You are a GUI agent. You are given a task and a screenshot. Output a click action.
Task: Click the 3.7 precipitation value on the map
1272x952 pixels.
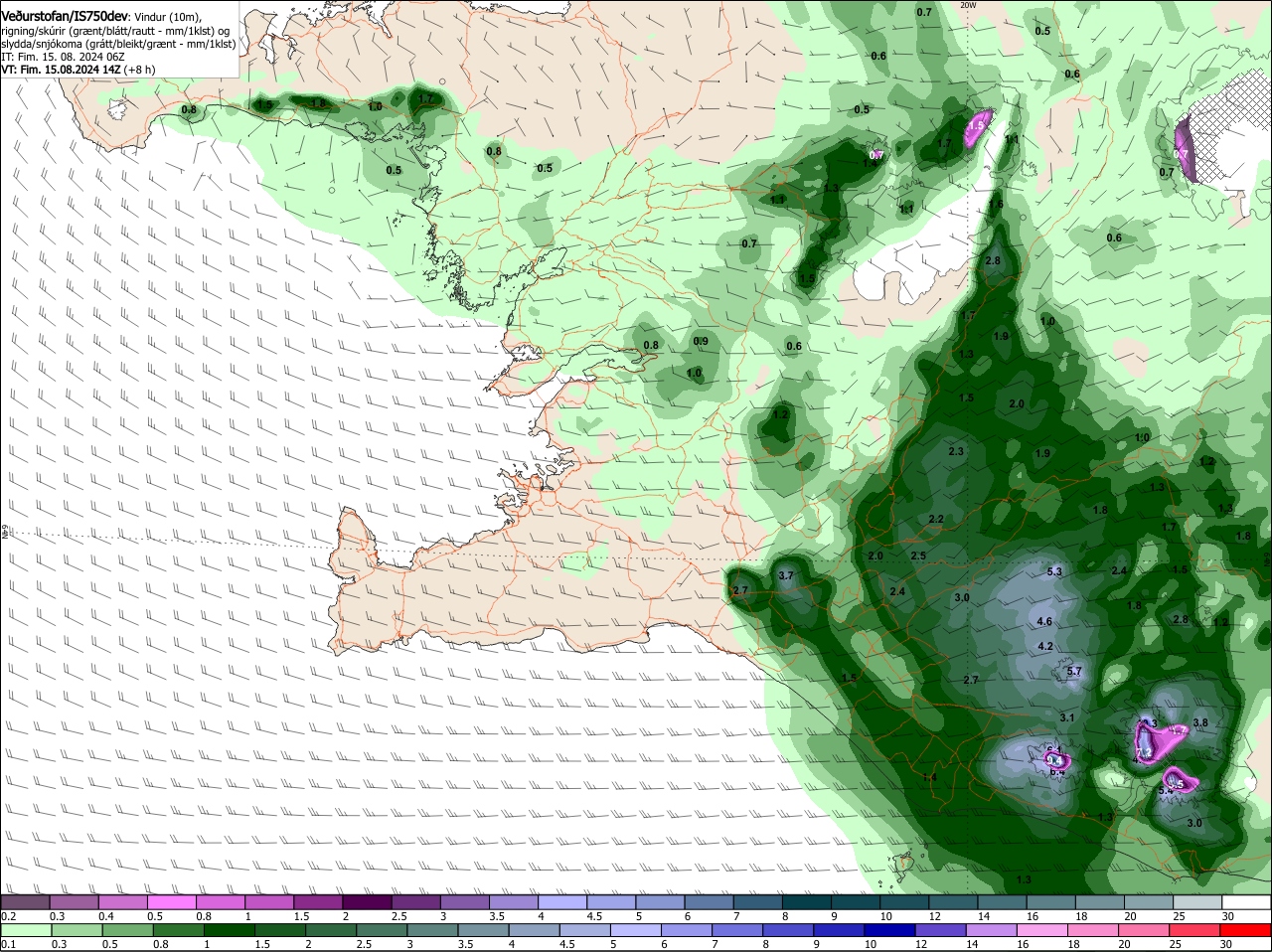(x=786, y=576)
